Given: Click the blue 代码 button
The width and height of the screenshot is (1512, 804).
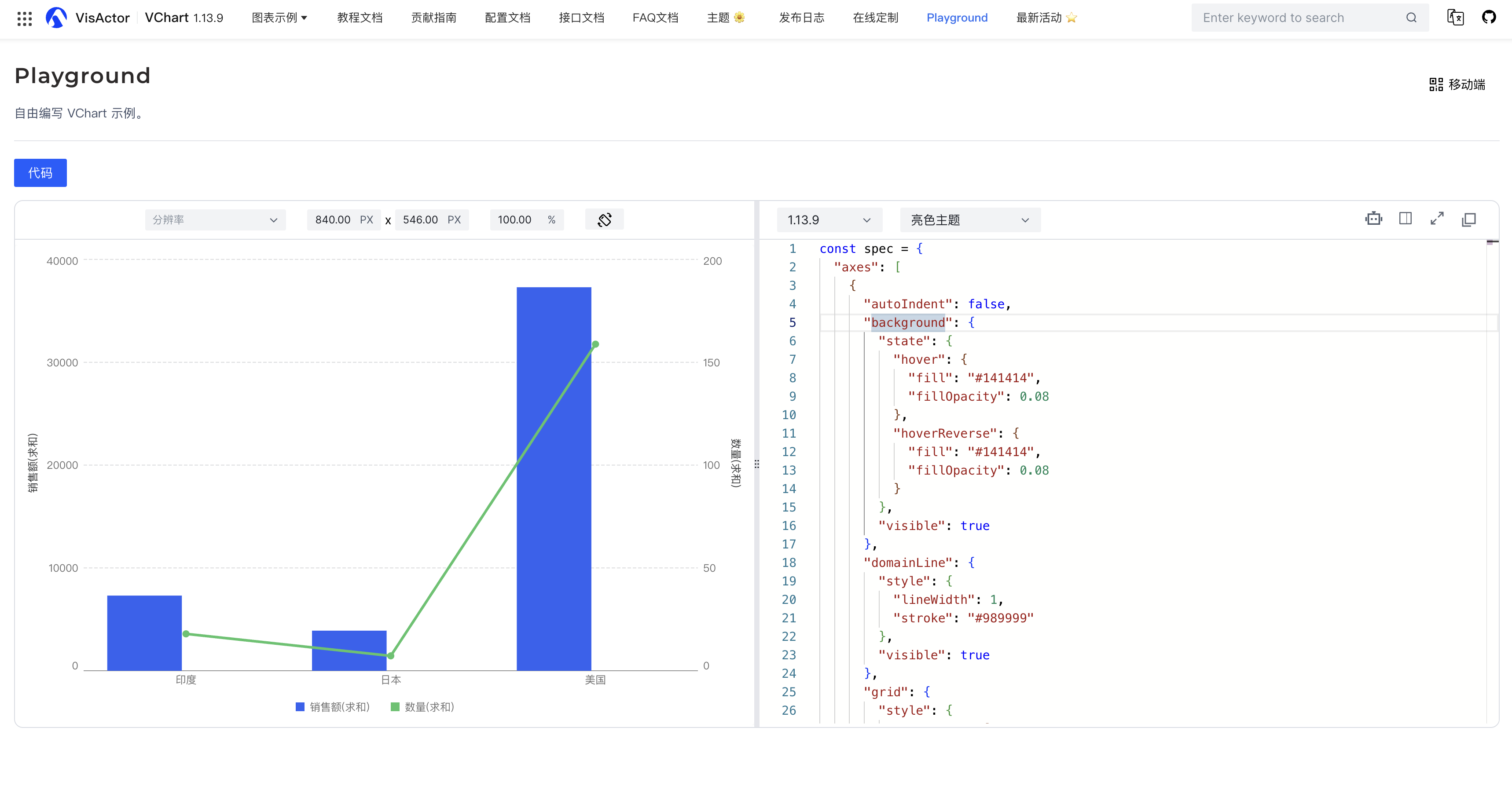Looking at the screenshot, I should tap(40, 172).
